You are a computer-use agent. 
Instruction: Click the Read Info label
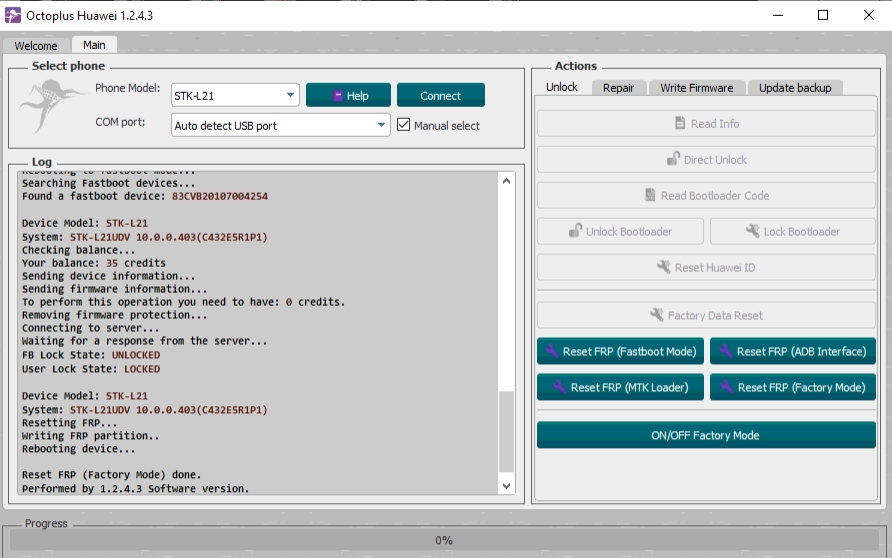point(715,123)
